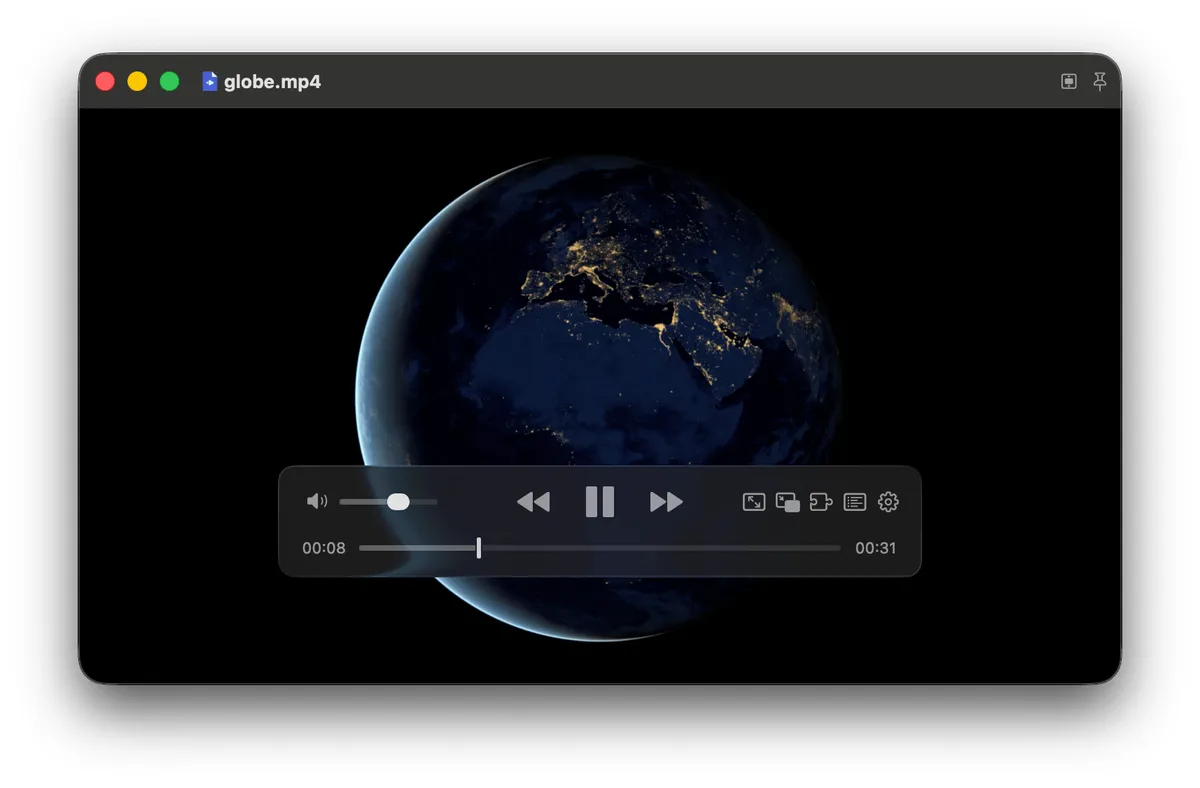Enter fullscreen with the expand arrows icon
Image resolution: width=1200 pixels, height=788 pixels.
[754, 502]
